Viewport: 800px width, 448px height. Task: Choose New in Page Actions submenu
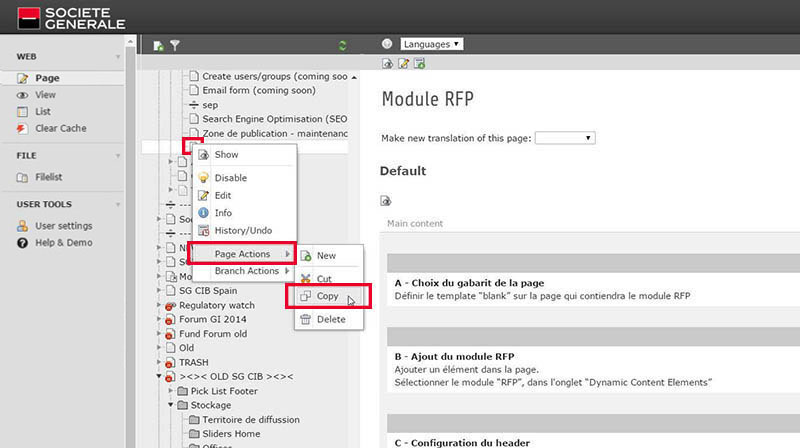[329, 256]
